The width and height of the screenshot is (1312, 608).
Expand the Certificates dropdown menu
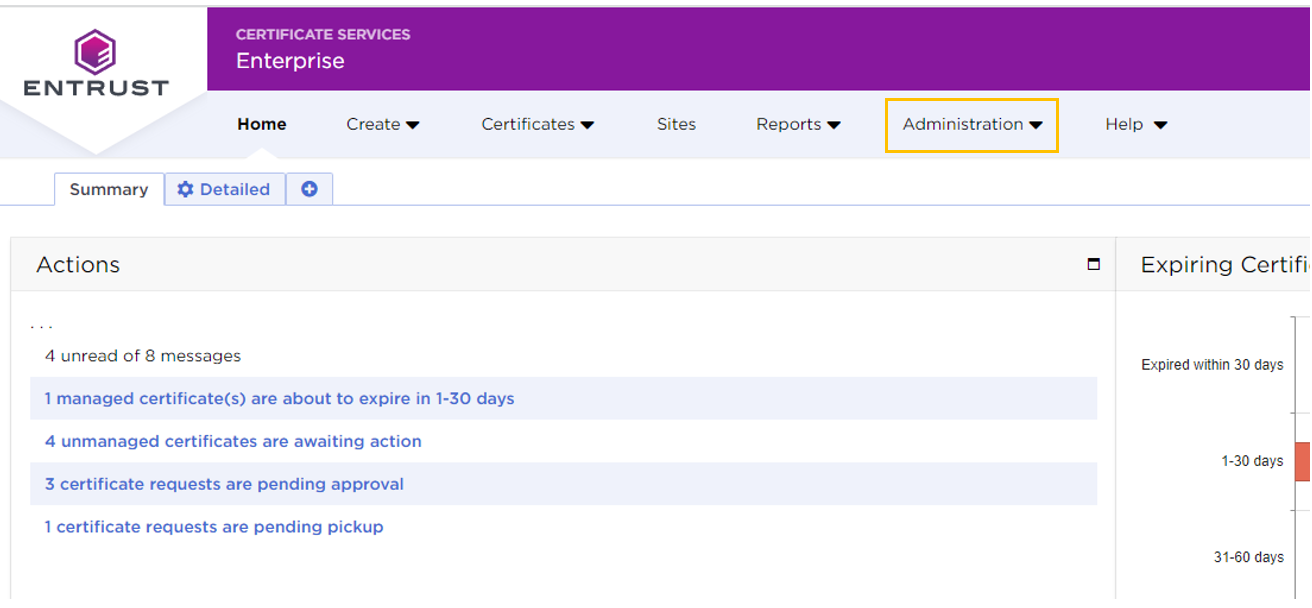pyautogui.click(x=538, y=124)
